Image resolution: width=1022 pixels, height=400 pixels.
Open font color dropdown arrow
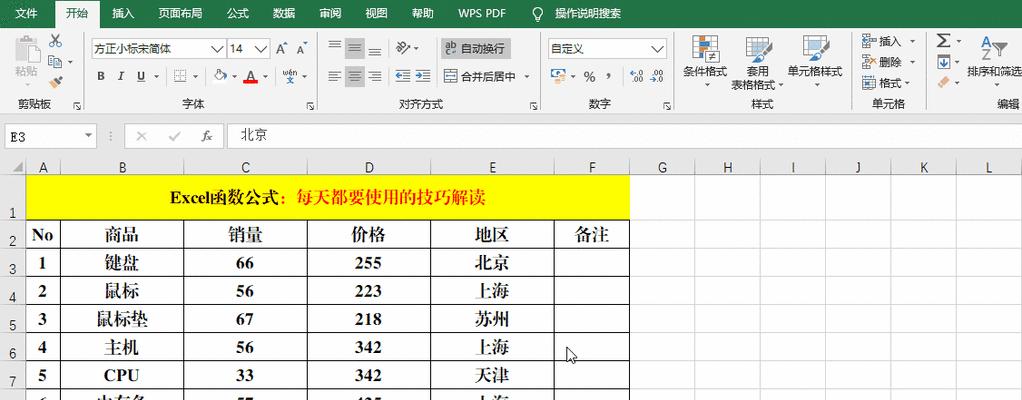[x=265, y=77]
